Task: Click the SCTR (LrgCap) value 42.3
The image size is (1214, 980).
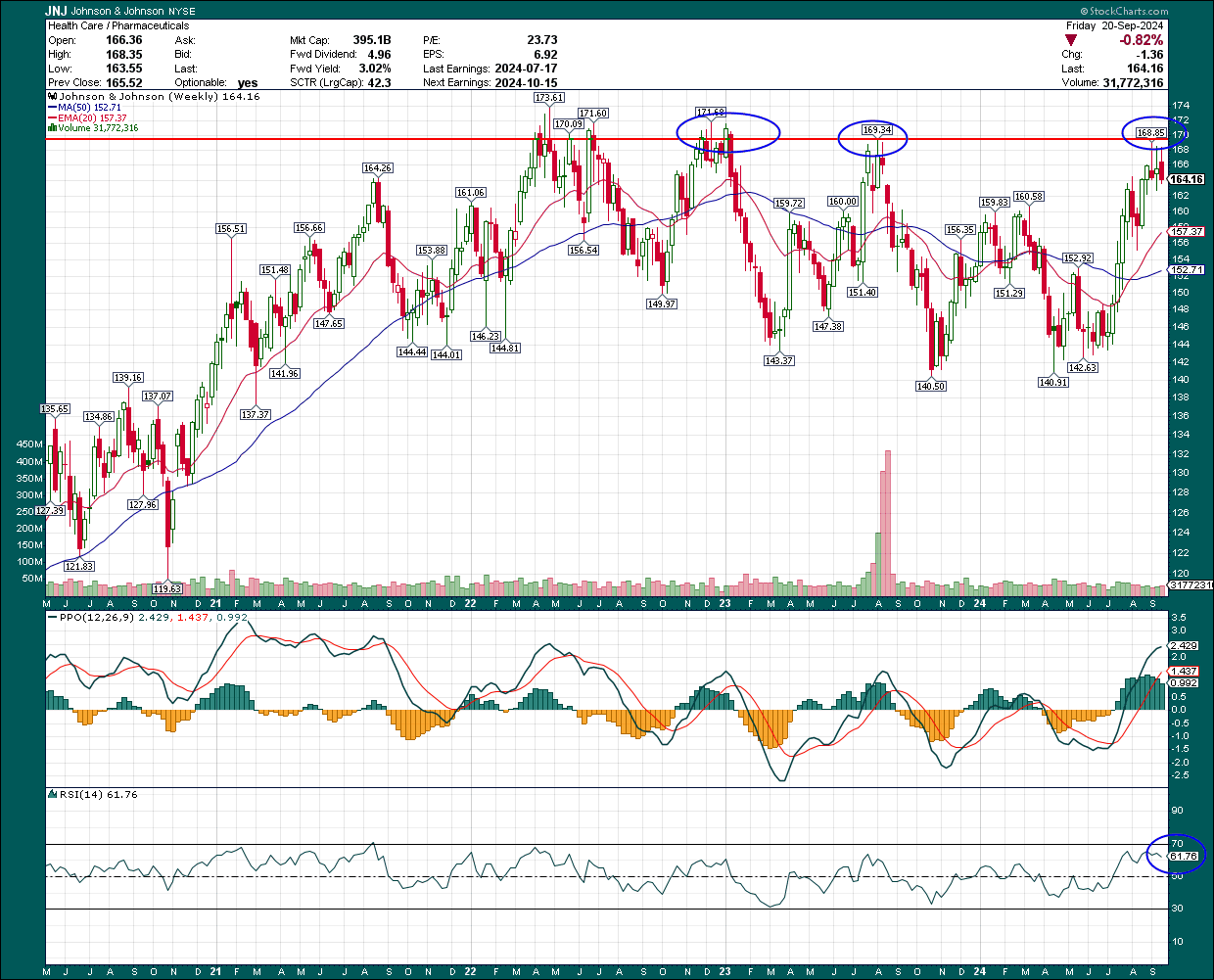Action: coord(379,83)
